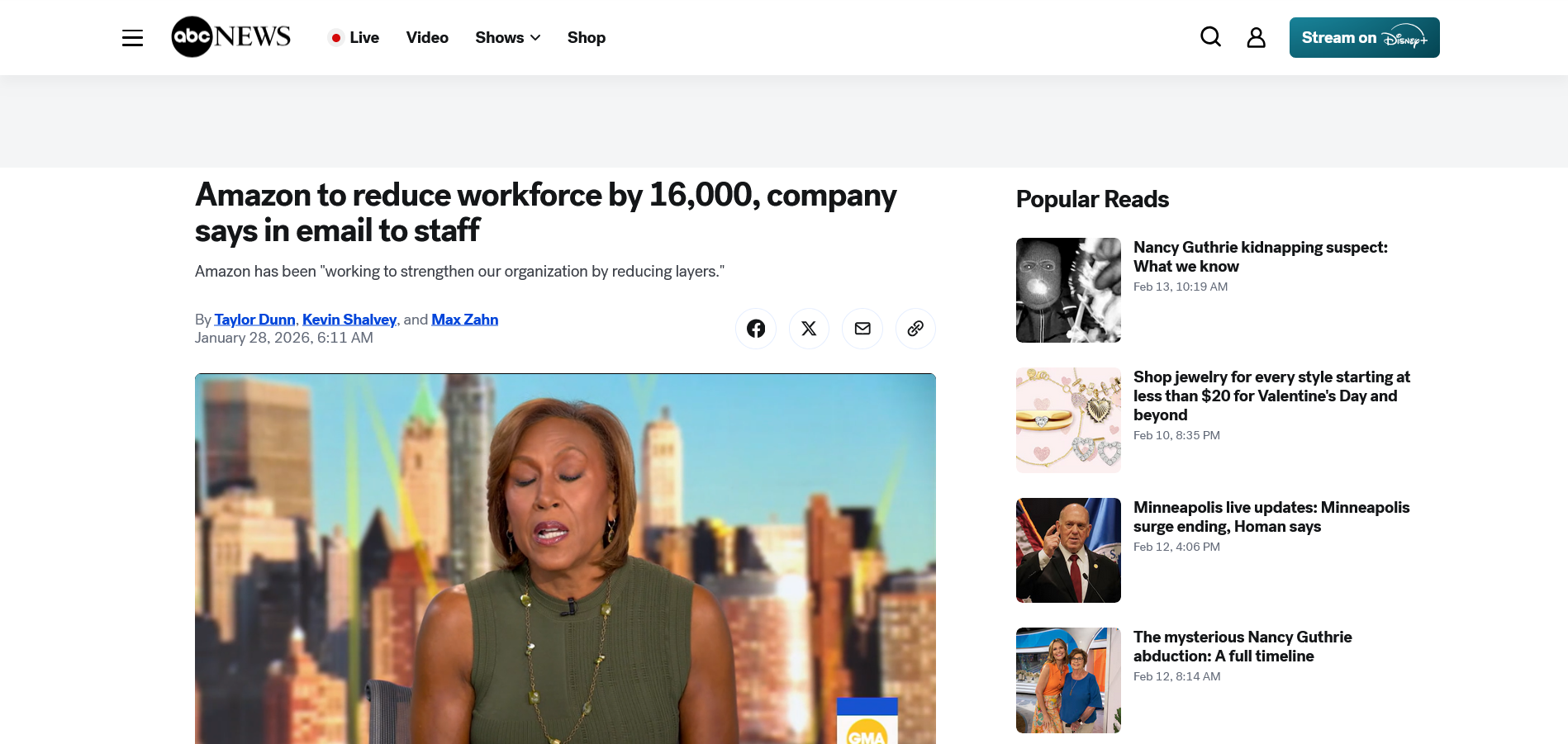This screenshot has height=744, width=1568.
Task: Open author Taylor Dunn's profile link
Action: click(254, 320)
